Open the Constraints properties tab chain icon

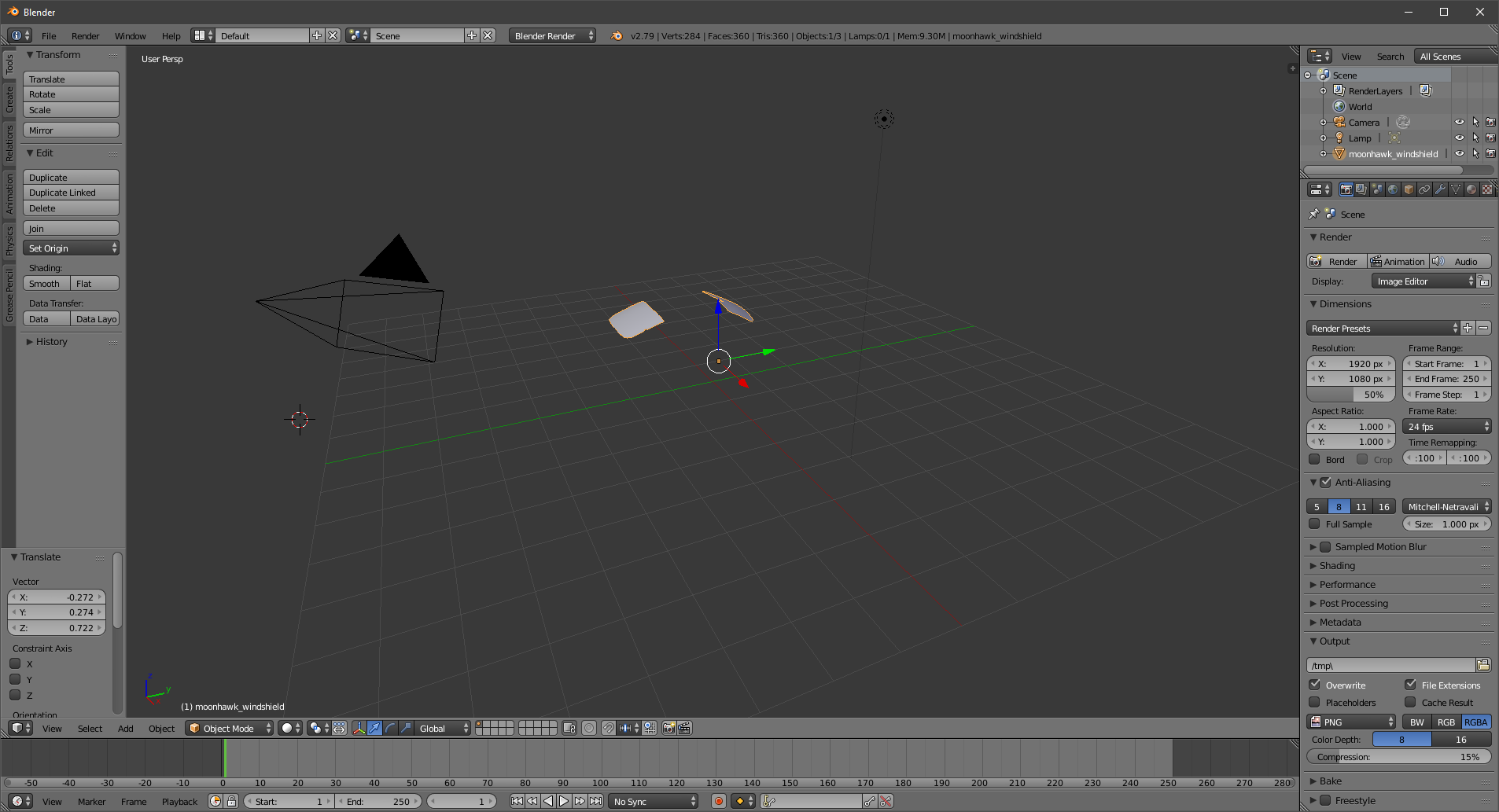click(1424, 189)
